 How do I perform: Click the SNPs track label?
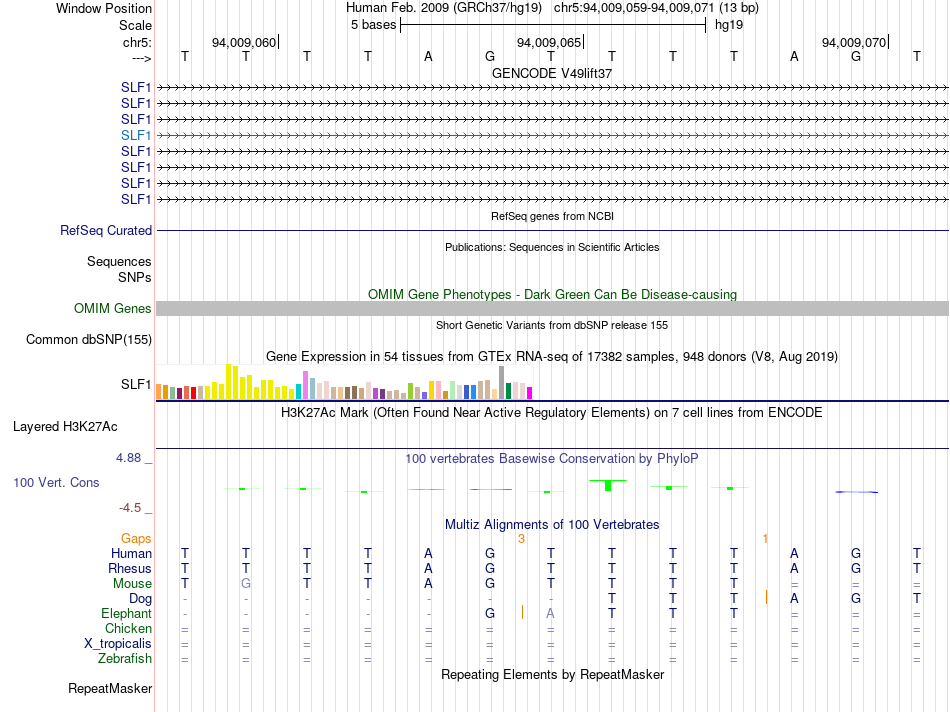point(135,277)
